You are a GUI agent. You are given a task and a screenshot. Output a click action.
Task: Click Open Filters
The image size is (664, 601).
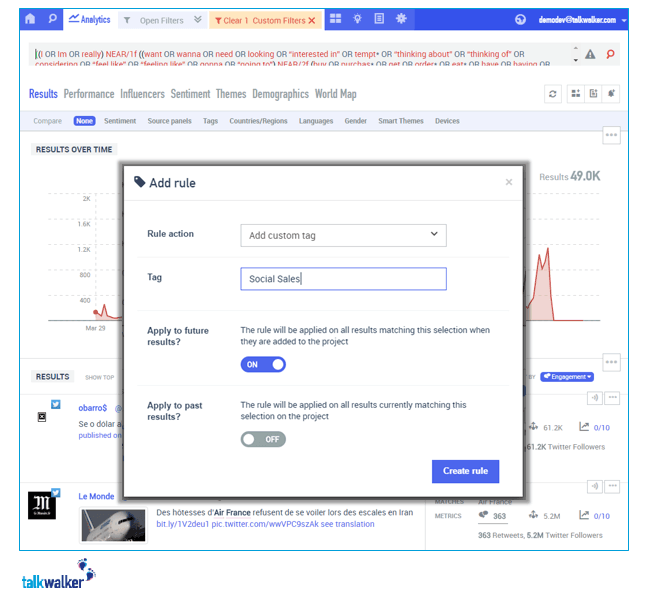click(161, 20)
